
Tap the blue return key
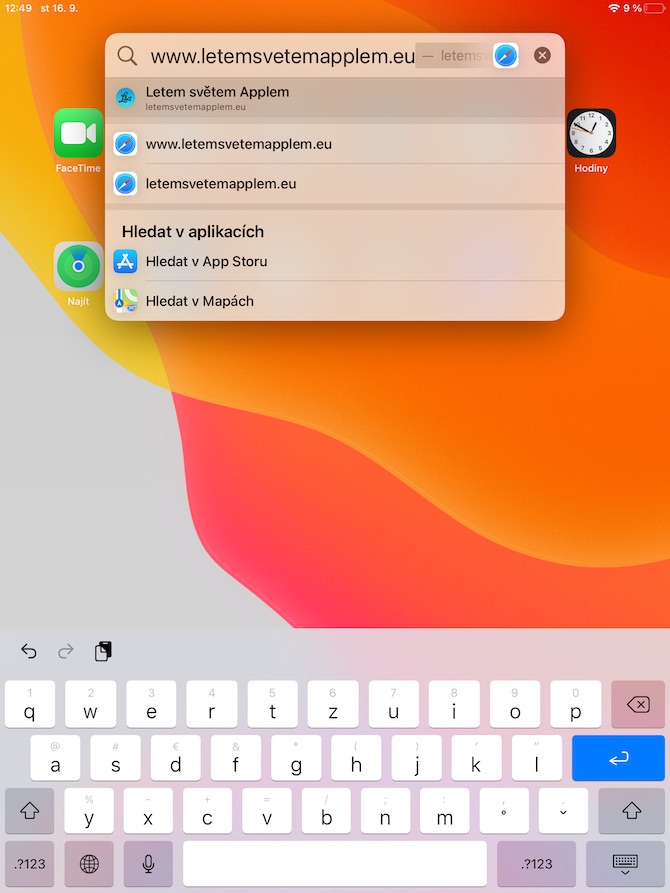618,758
